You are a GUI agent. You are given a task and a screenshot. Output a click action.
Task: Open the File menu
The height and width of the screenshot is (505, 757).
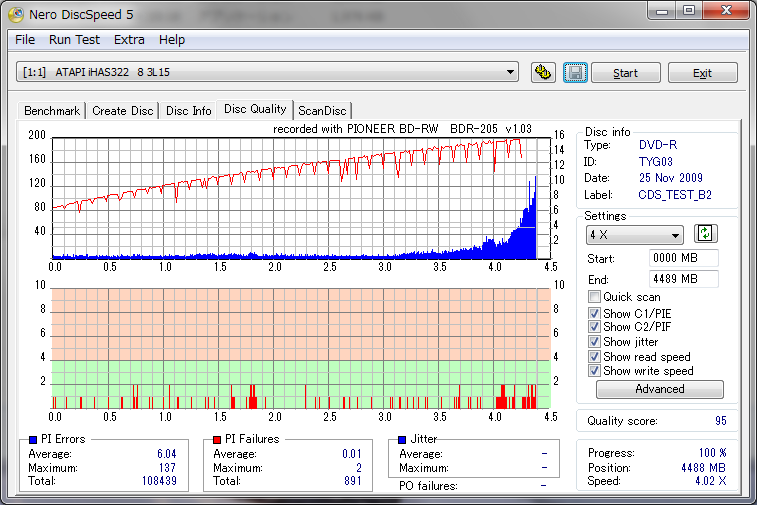pyautogui.click(x=25, y=40)
